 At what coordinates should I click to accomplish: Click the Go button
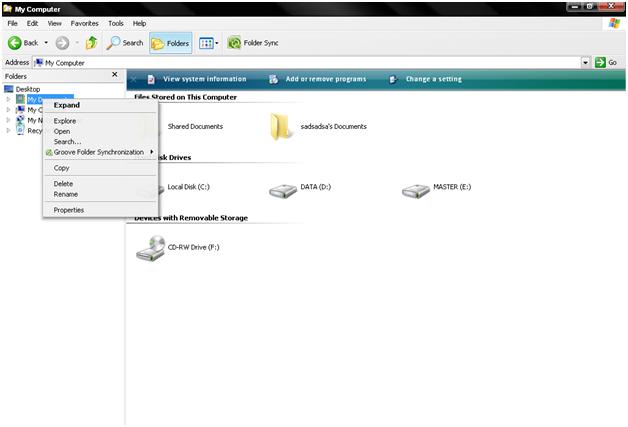click(606, 62)
